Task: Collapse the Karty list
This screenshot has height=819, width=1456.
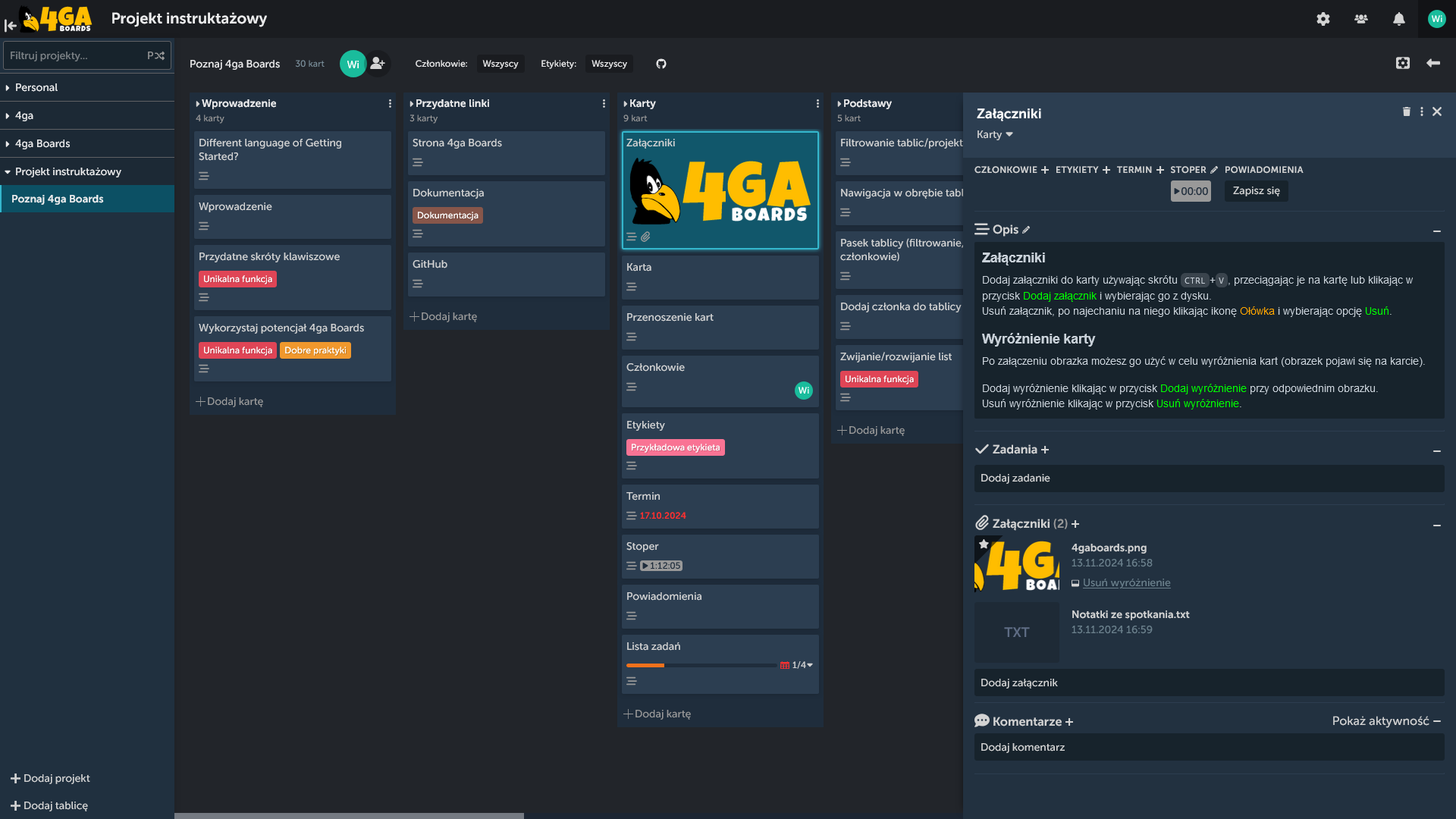Action: pos(626,104)
